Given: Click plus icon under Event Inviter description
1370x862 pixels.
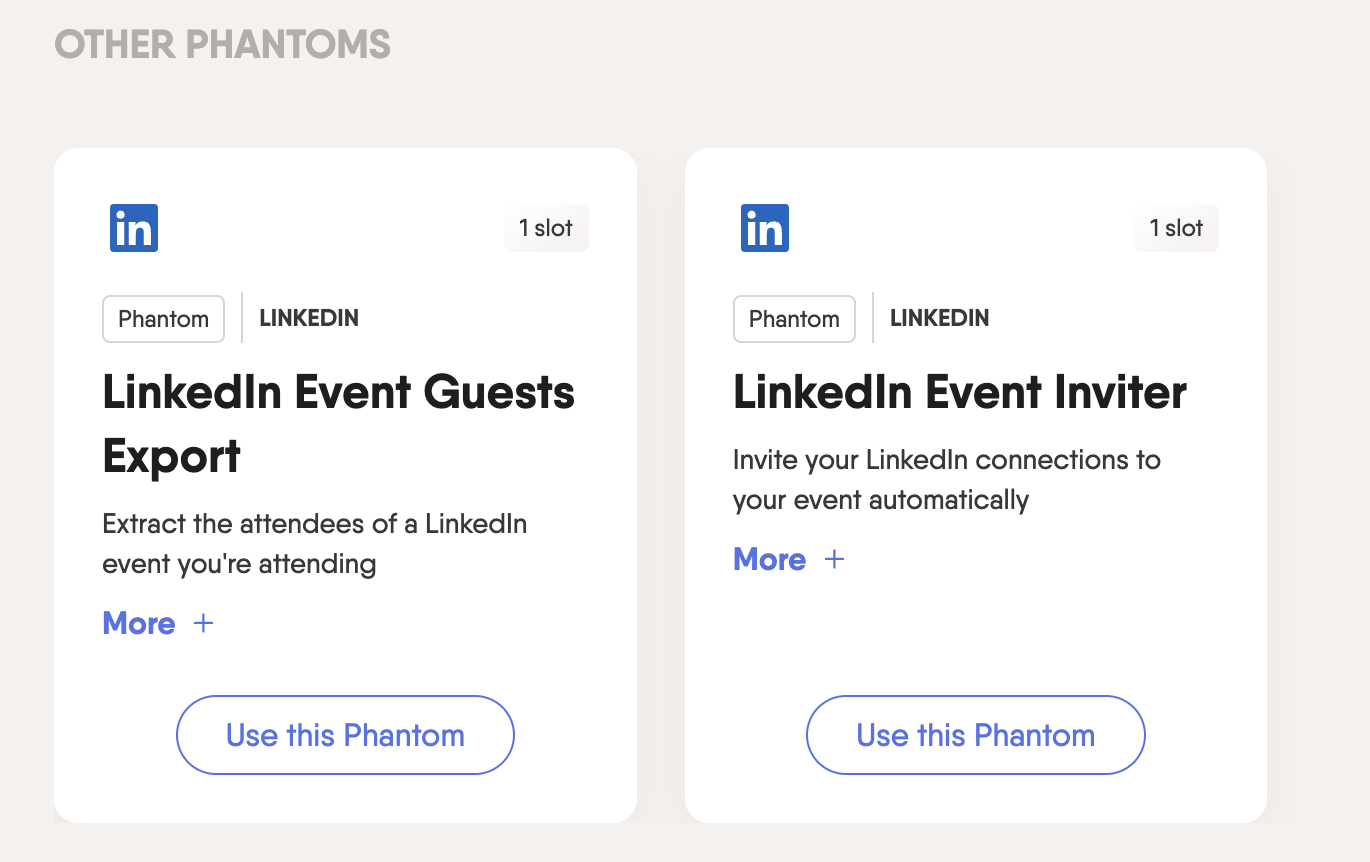Looking at the screenshot, I should [x=834, y=559].
